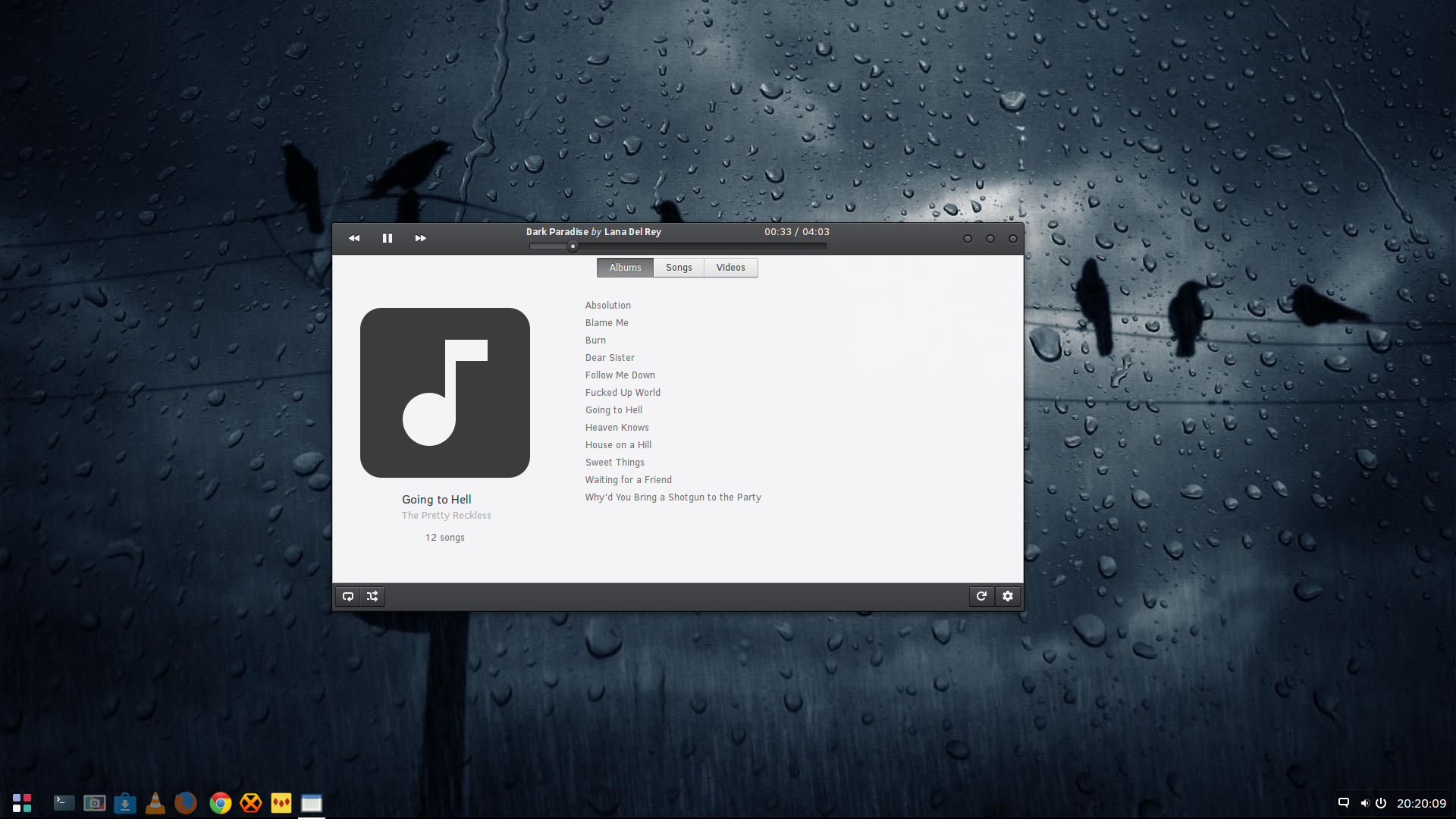Screen dimensions: 1456x819
Task: Open the notifications tray icon
Action: (x=1344, y=803)
